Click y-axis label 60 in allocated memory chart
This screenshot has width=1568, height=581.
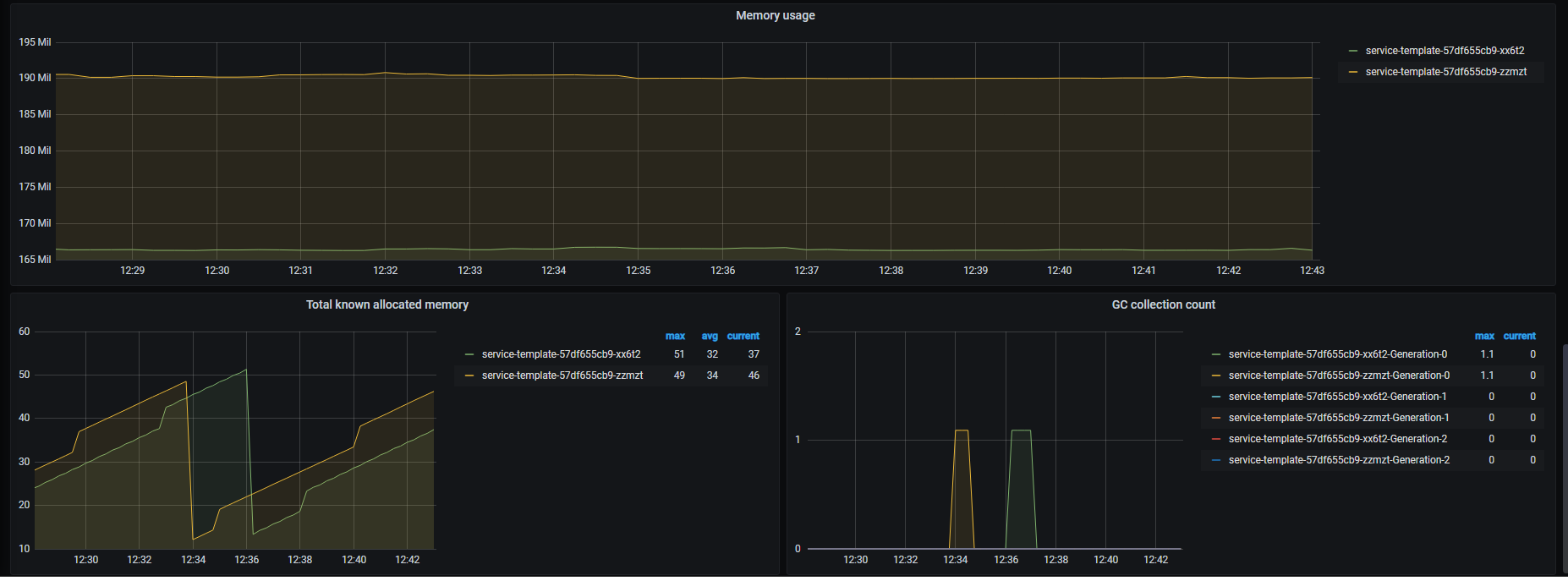coord(24,332)
